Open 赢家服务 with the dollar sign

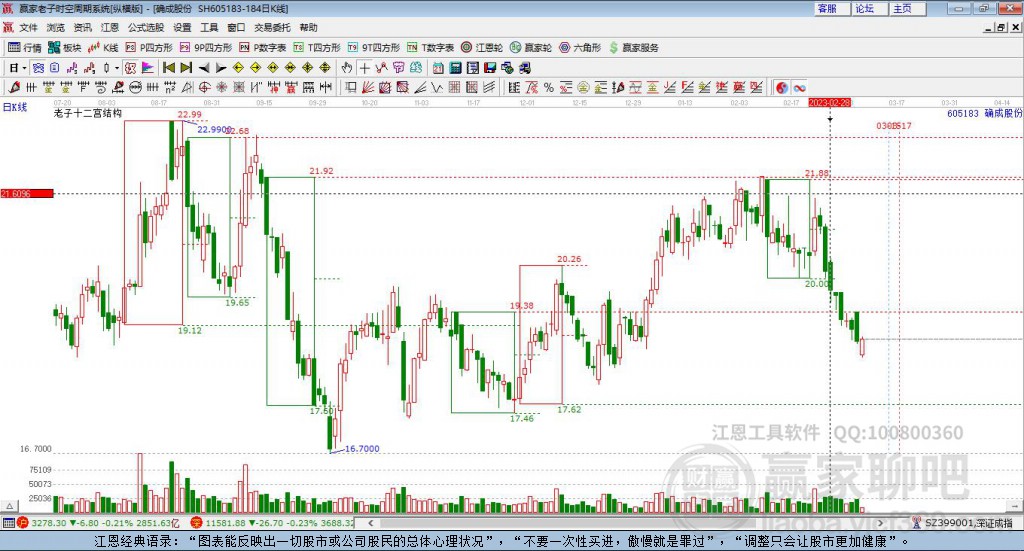pyautogui.click(x=633, y=48)
